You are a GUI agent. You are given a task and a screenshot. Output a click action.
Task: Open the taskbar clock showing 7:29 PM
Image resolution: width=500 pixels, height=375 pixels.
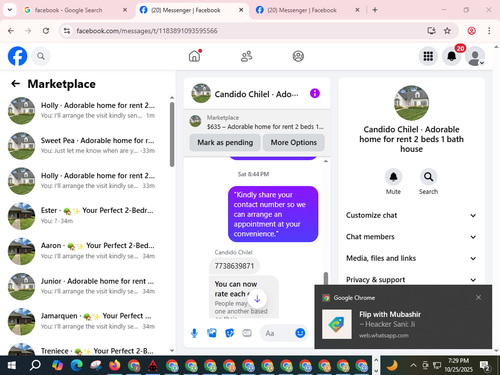[x=458, y=365]
